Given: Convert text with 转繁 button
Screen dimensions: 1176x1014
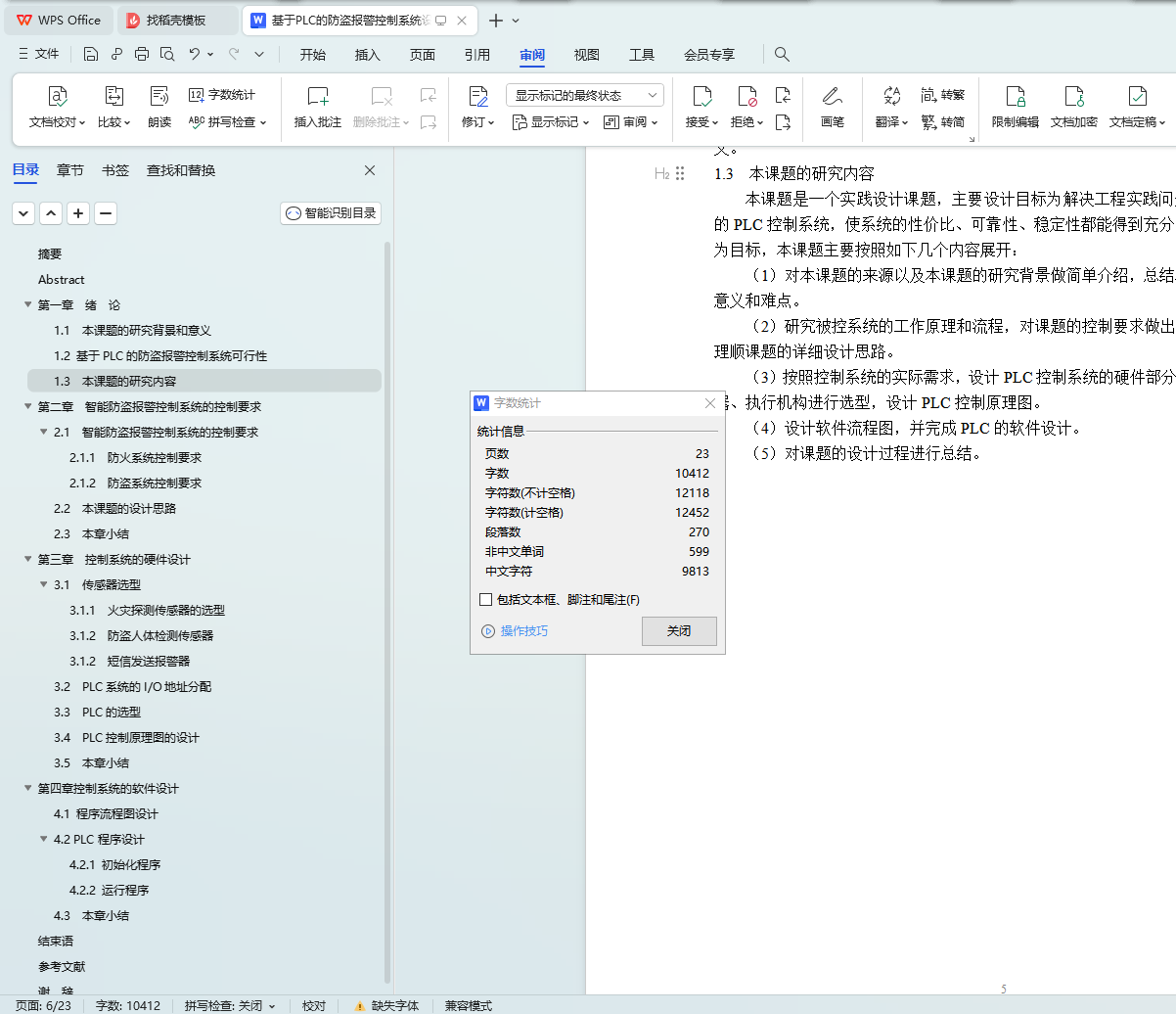Looking at the screenshot, I should point(942,95).
